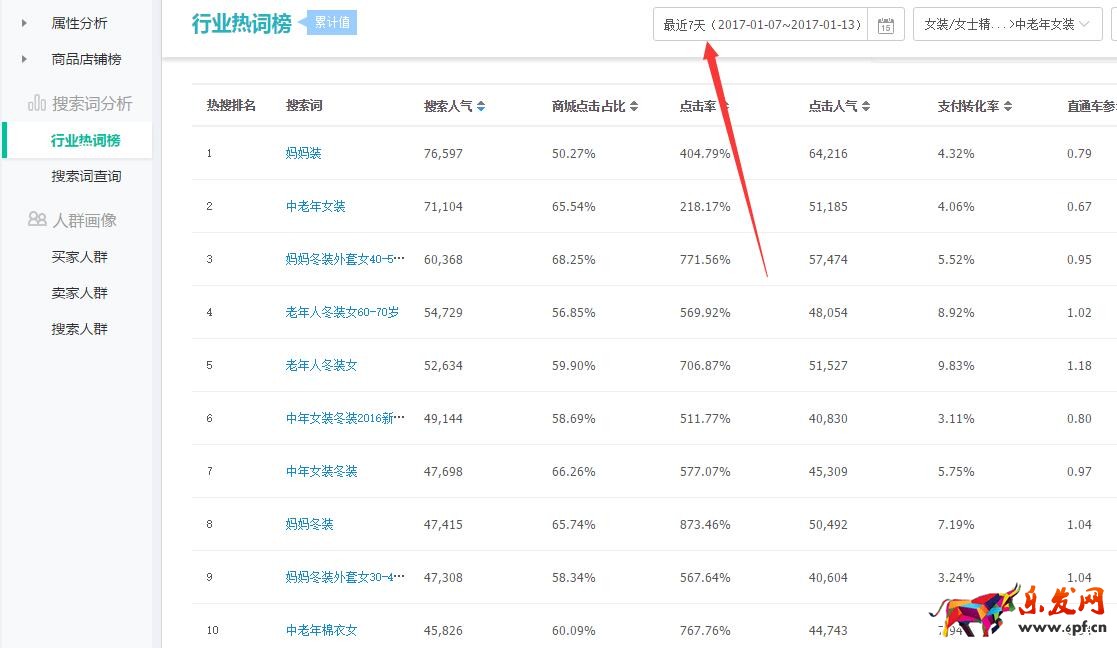The image size is (1117, 648).
Task: Sort by 点击人气 column arrows
Action: tap(865, 106)
